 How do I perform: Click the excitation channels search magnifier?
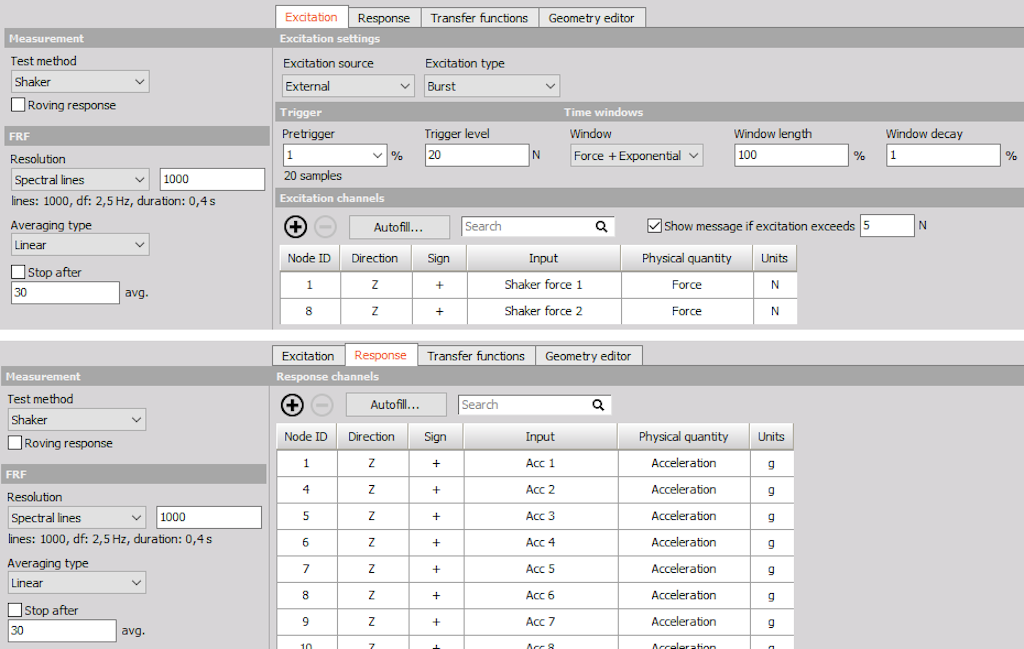pos(601,227)
